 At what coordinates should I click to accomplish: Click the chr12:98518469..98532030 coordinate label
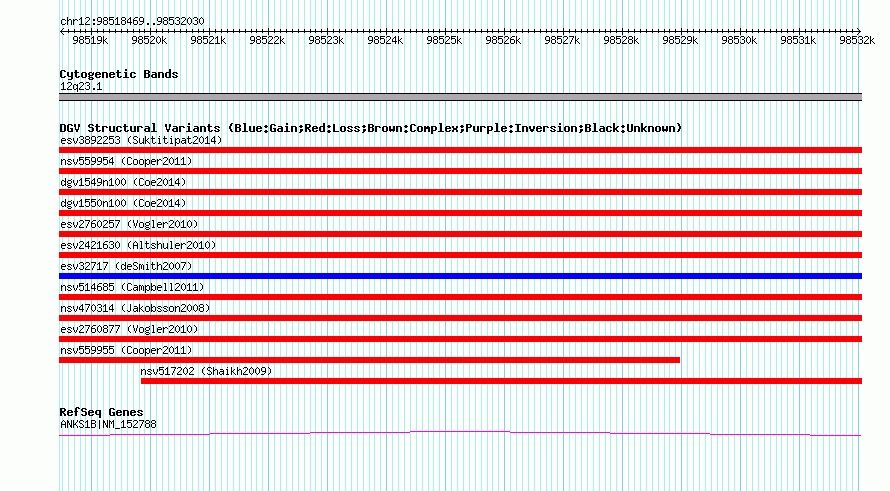pos(132,22)
